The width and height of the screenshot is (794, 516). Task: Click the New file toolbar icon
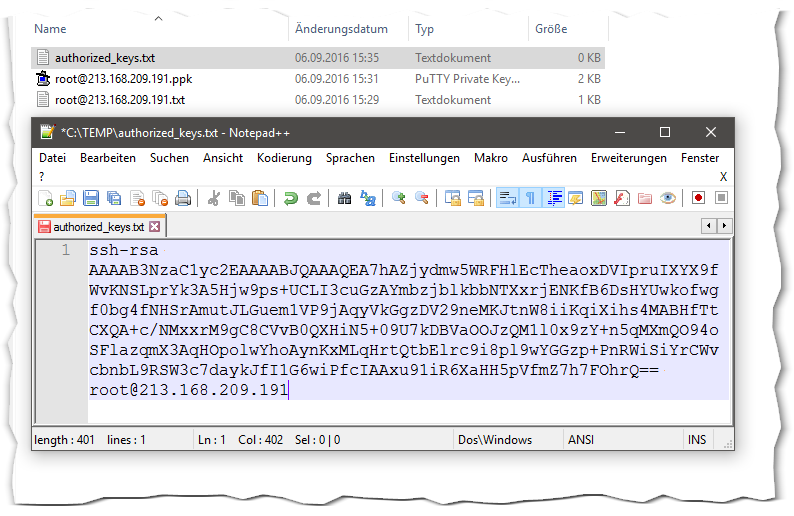tap(45, 198)
